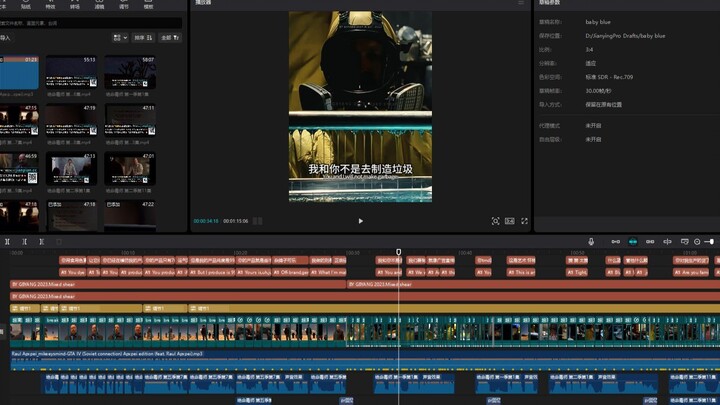The width and height of the screenshot is (720, 405).
Task: Click the draft name value baby blue
Action: click(598, 22)
